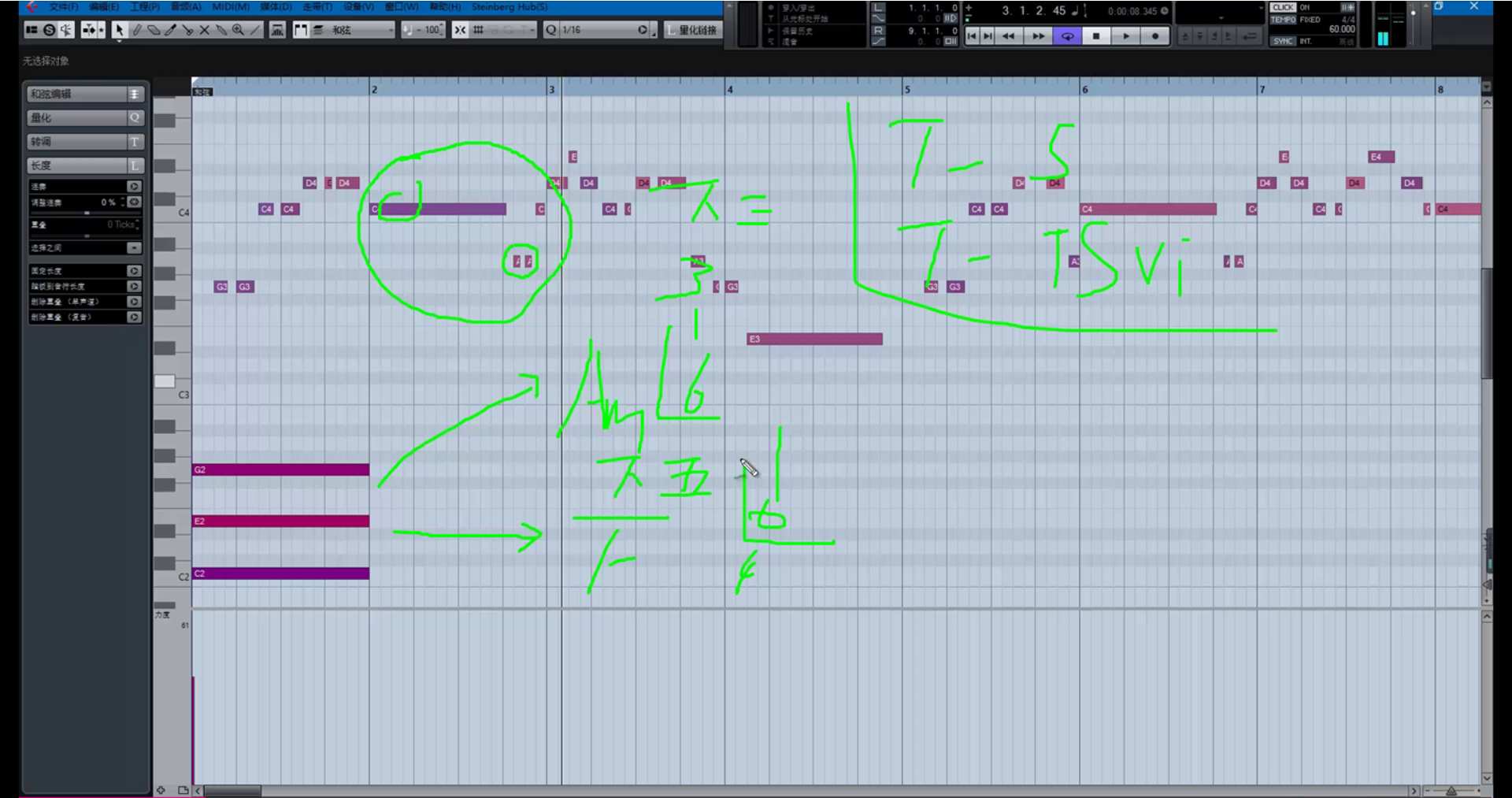Viewport: 1512px width, 798px height.
Task: Select the E3 note in the piano roll
Action: click(814, 339)
